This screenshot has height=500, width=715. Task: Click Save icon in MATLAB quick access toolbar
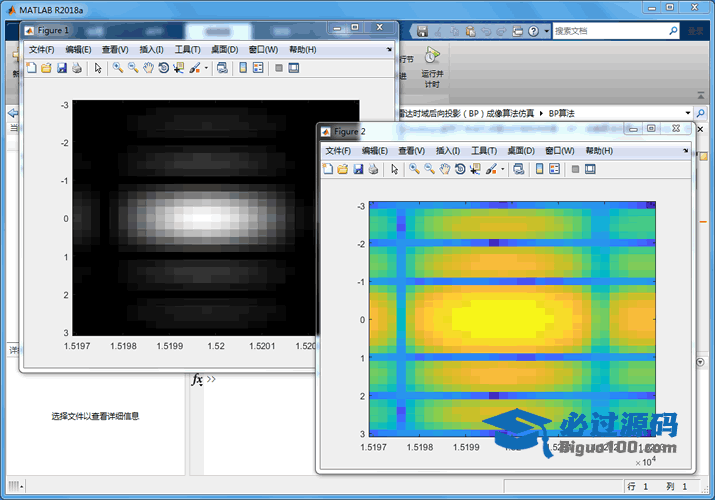(x=422, y=31)
